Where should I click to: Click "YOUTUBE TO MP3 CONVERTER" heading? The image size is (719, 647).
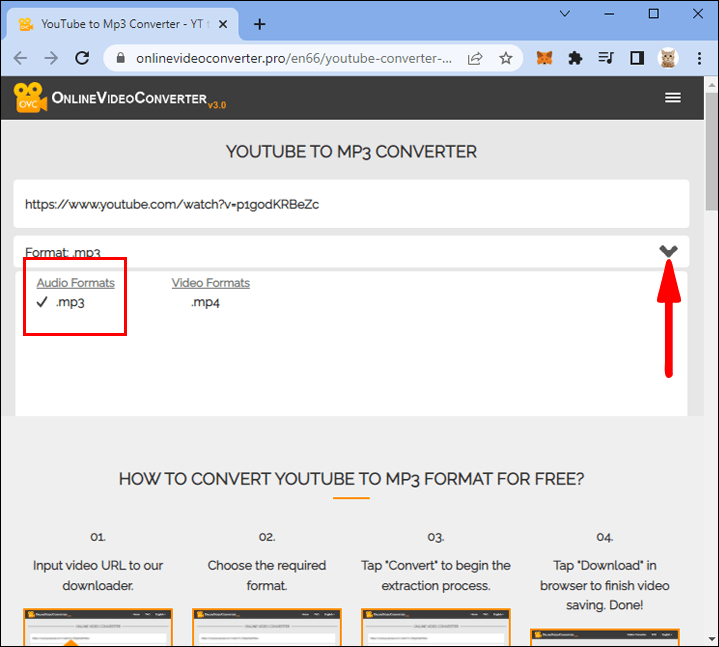coord(351,152)
